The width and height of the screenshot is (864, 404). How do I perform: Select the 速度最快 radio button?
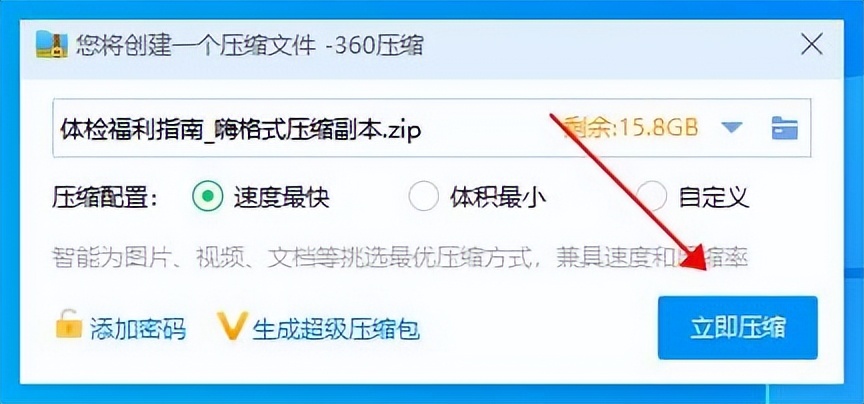click(x=208, y=196)
